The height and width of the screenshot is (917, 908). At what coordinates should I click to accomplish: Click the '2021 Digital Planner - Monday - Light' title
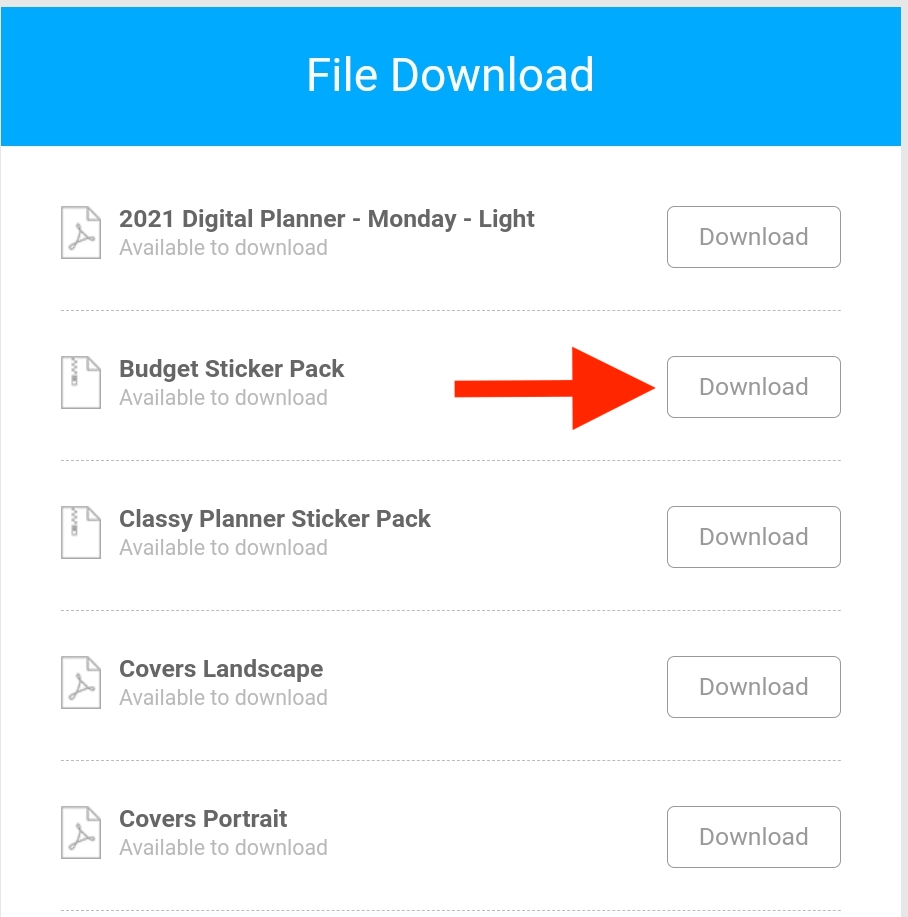click(x=326, y=219)
